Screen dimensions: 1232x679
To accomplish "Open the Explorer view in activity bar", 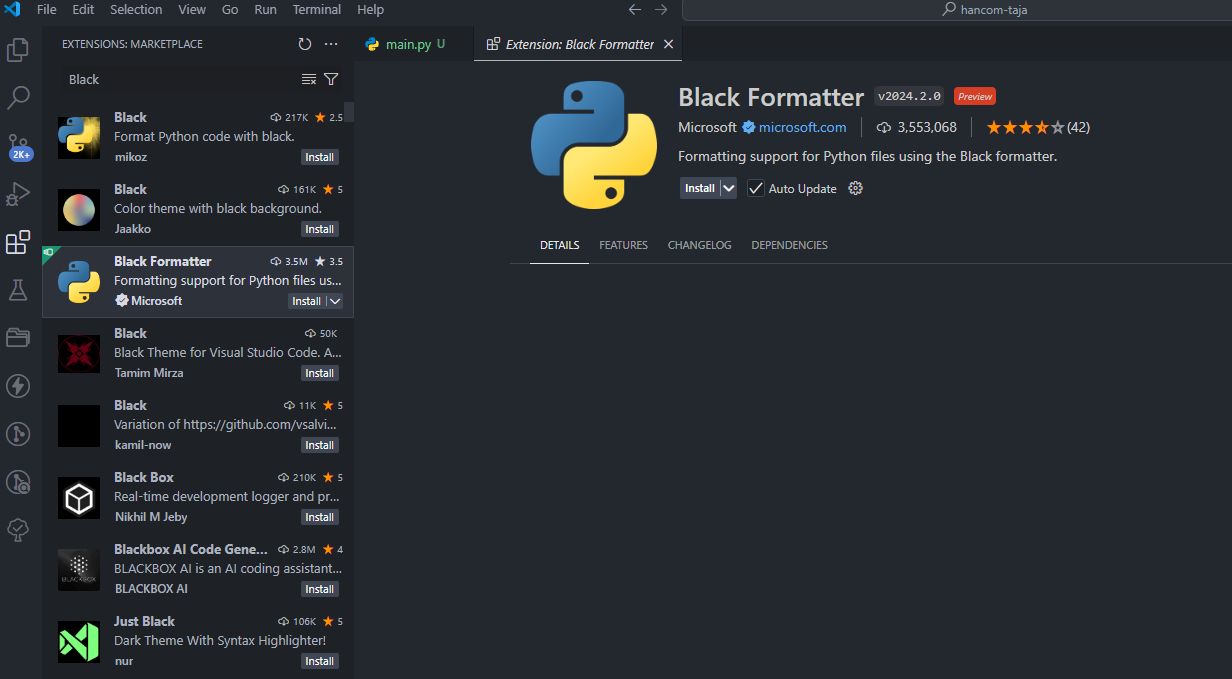I will coord(18,49).
